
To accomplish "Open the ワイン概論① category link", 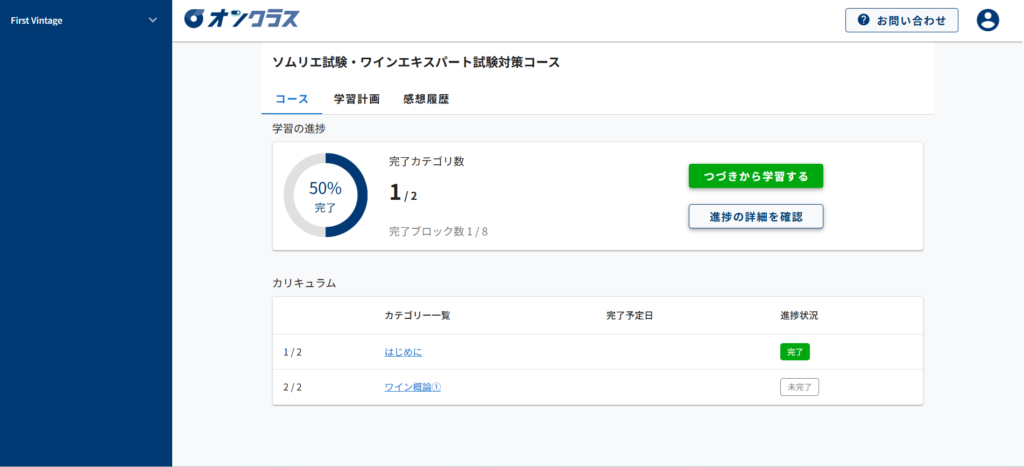I will click(413, 387).
